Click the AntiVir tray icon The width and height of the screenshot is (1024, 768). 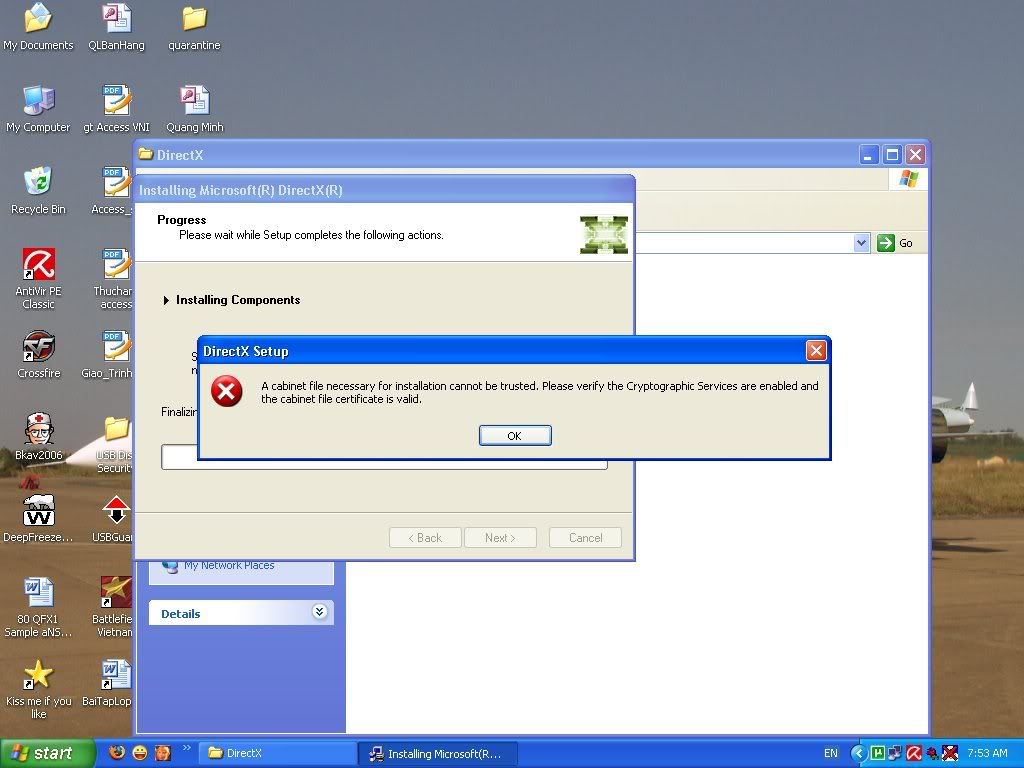[x=914, y=754]
